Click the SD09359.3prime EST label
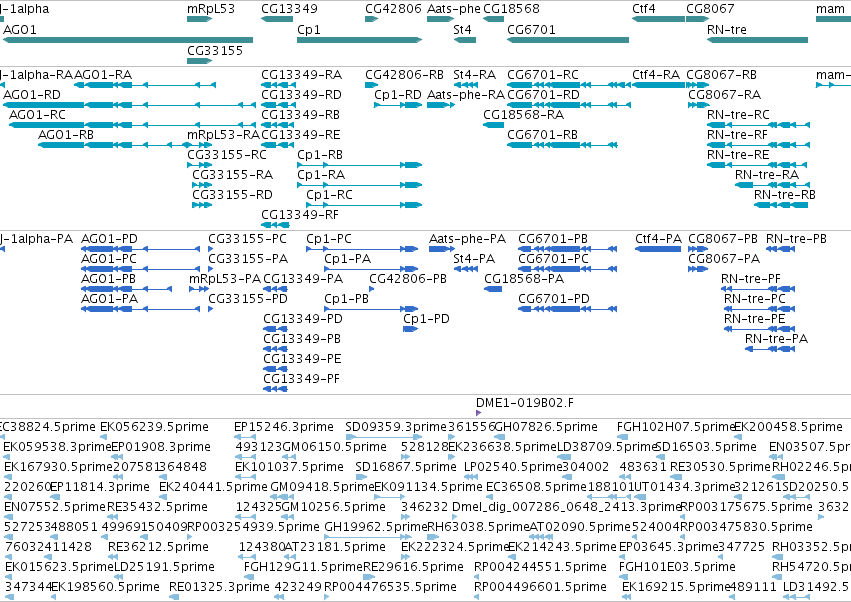851x602 pixels. pos(396,427)
